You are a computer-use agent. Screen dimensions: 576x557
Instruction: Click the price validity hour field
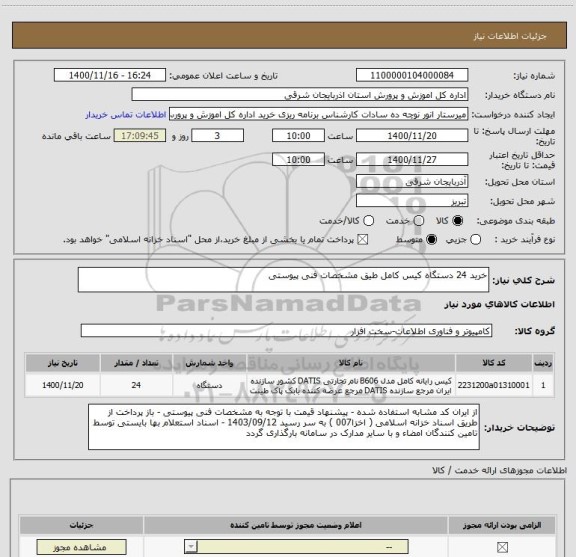pyautogui.click(x=298, y=159)
